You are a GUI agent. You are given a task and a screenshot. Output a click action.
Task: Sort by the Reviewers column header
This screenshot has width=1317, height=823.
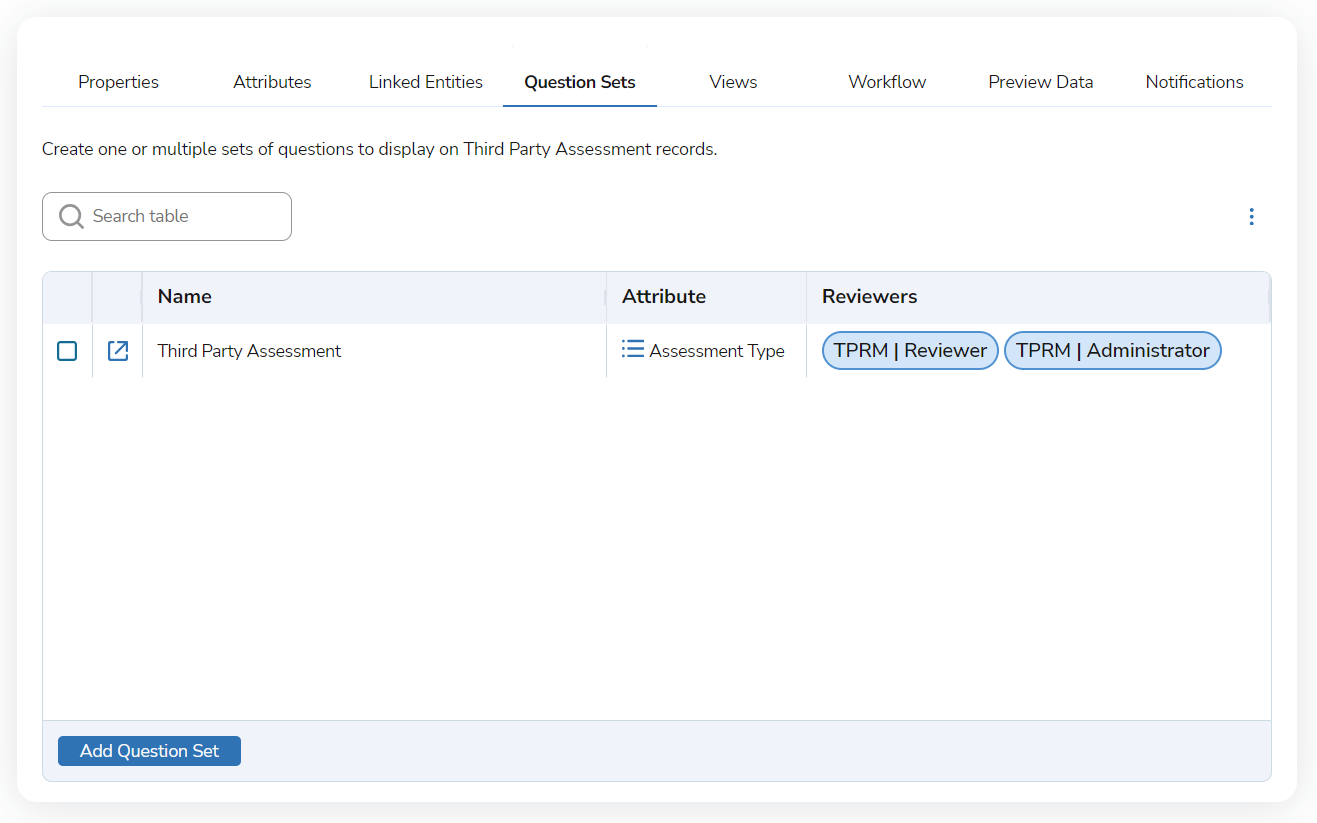[x=1038, y=297]
